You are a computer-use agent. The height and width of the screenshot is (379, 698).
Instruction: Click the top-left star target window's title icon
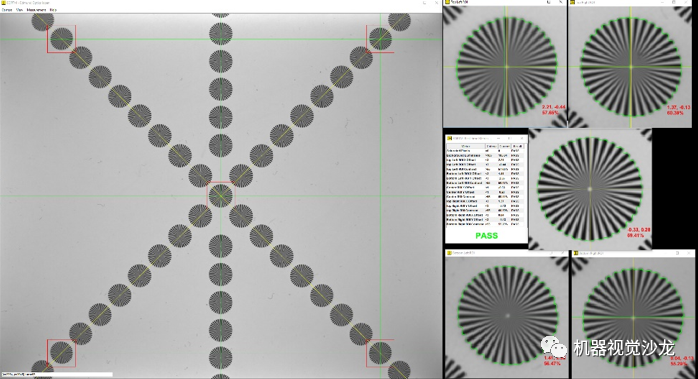447,2
